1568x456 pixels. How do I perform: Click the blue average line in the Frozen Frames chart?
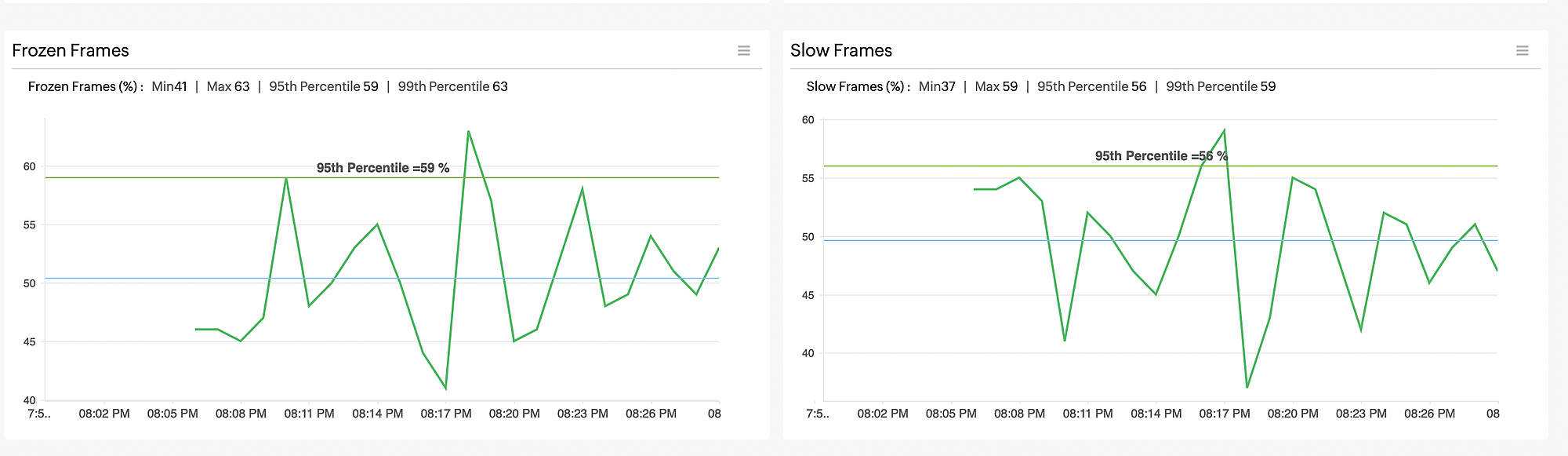118,278
